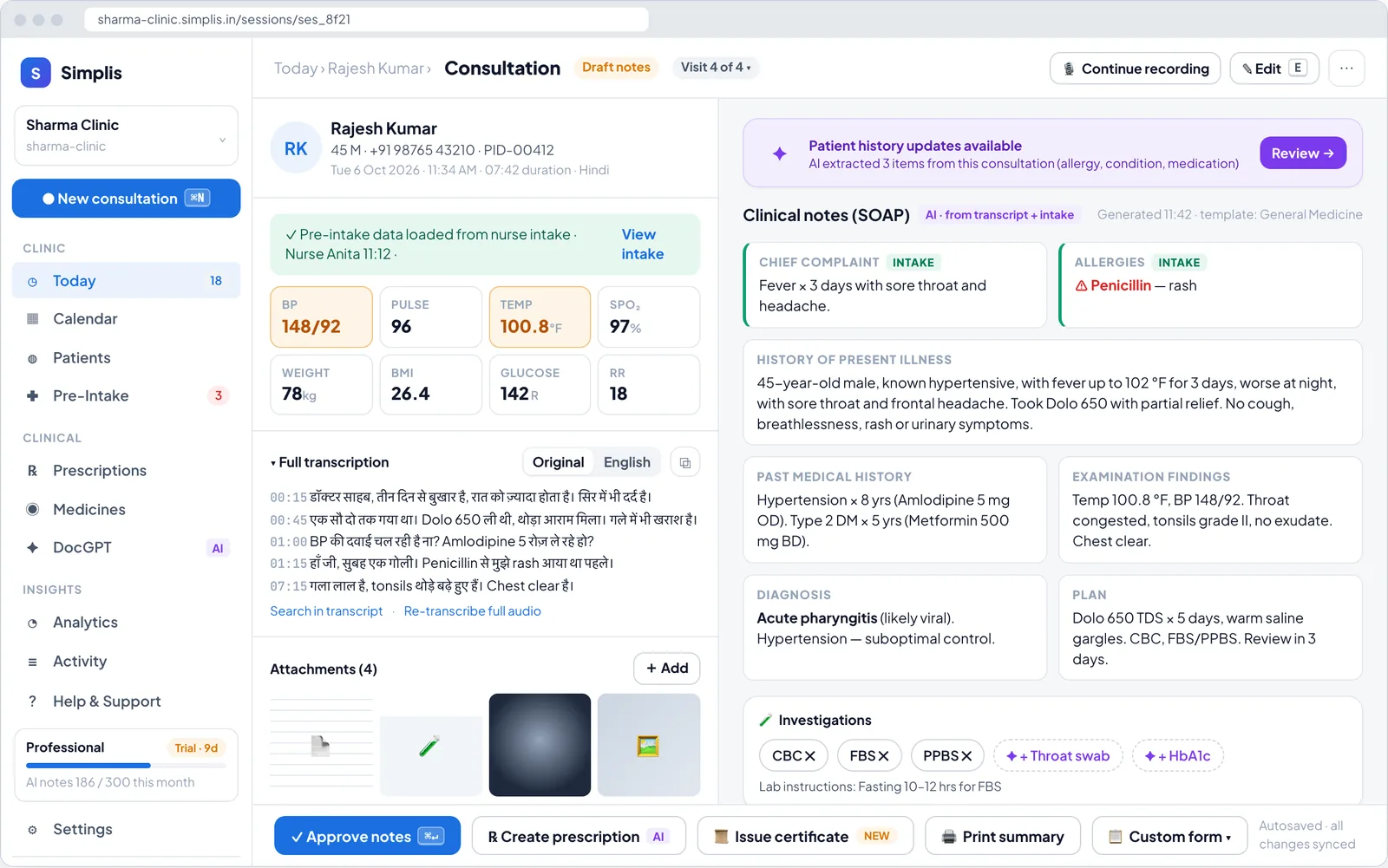Image resolution: width=1388 pixels, height=868 pixels.
Task: Click the Simplis logo icon
Action: (x=36, y=73)
